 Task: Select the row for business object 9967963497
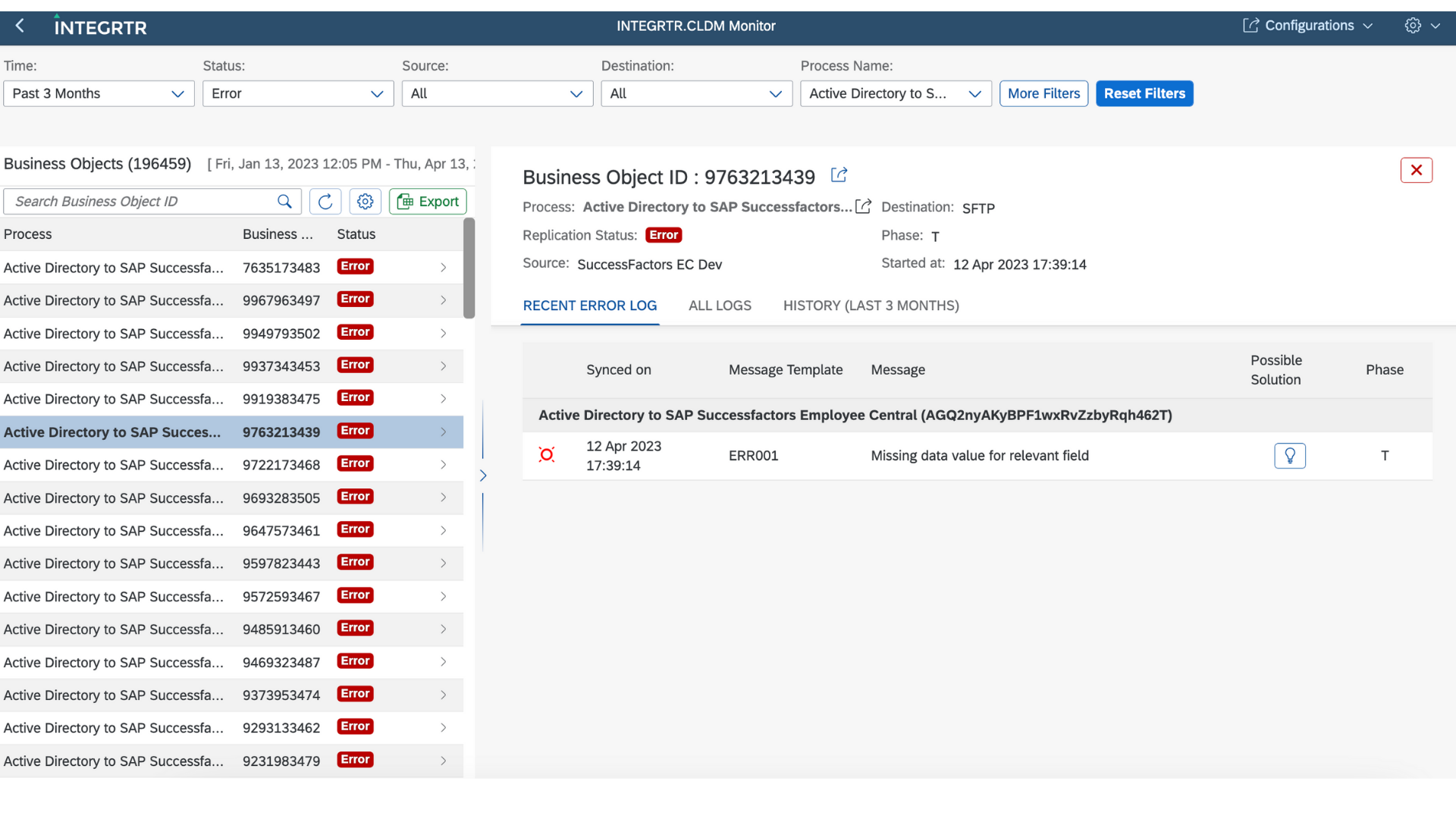[231, 300]
